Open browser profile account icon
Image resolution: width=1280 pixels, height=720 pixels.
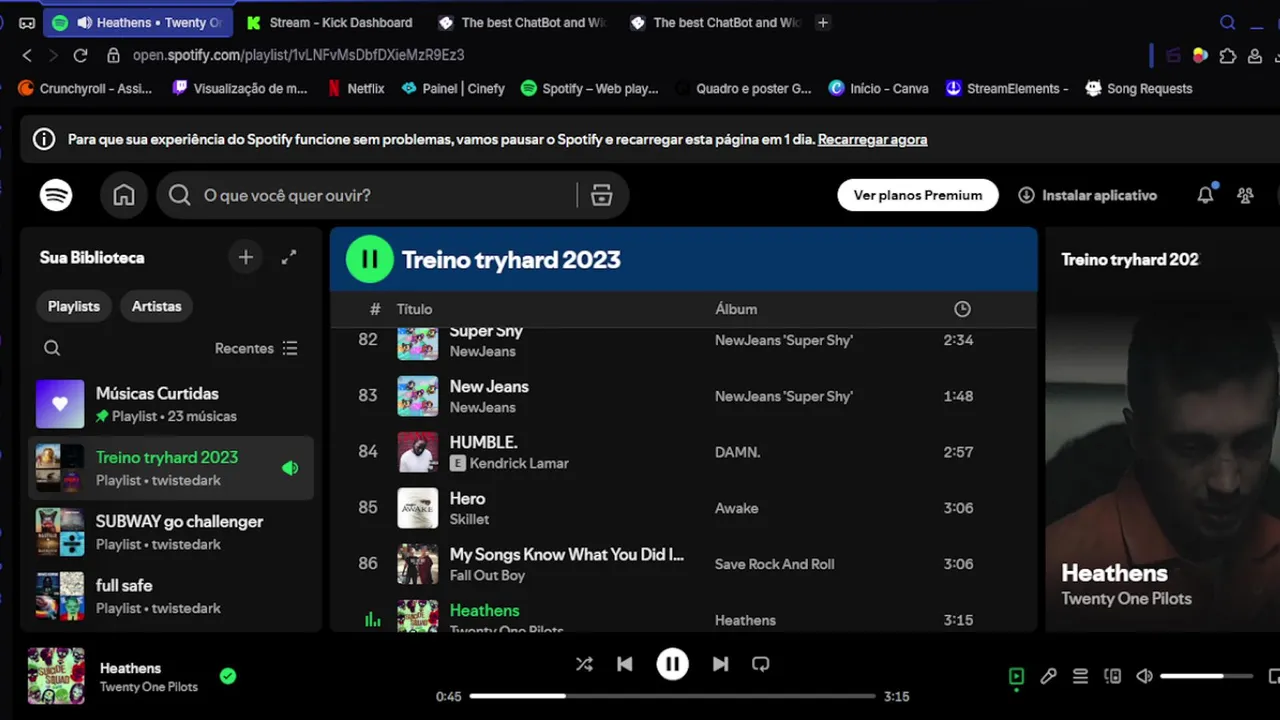coord(1254,55)
